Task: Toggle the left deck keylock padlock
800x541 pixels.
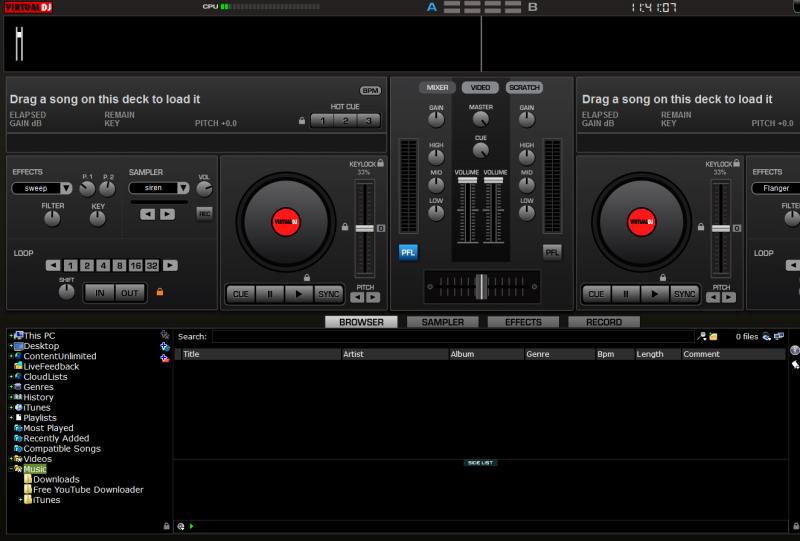Action: point(380,163)
